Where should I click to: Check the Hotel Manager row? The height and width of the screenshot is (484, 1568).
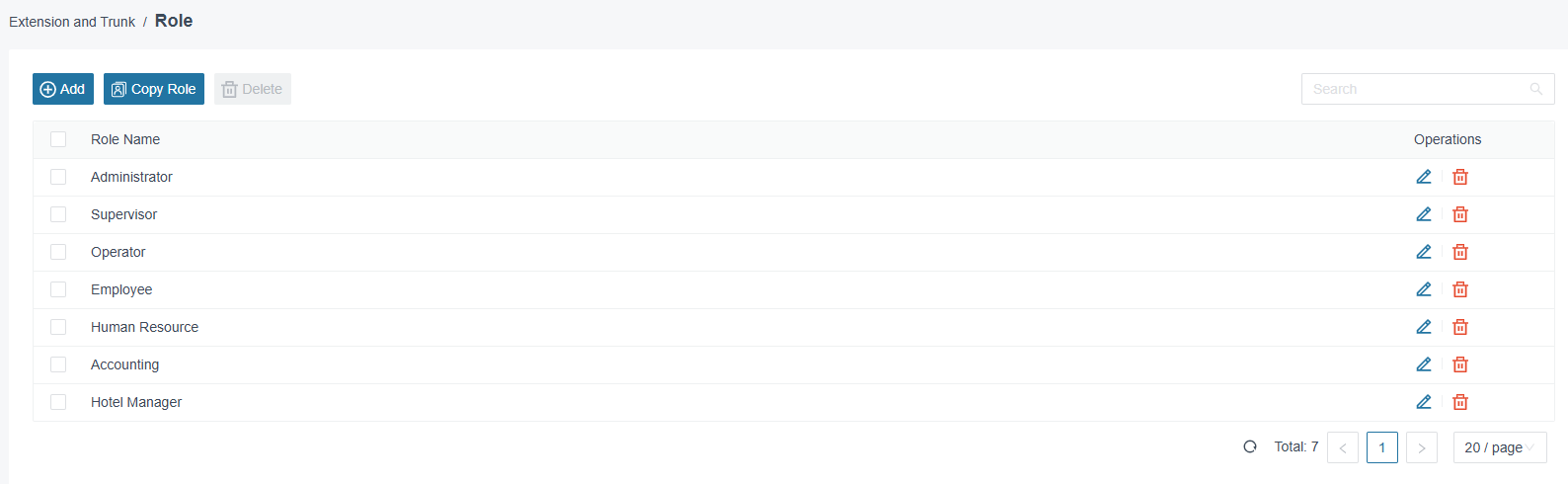click(x=58, y=402)
